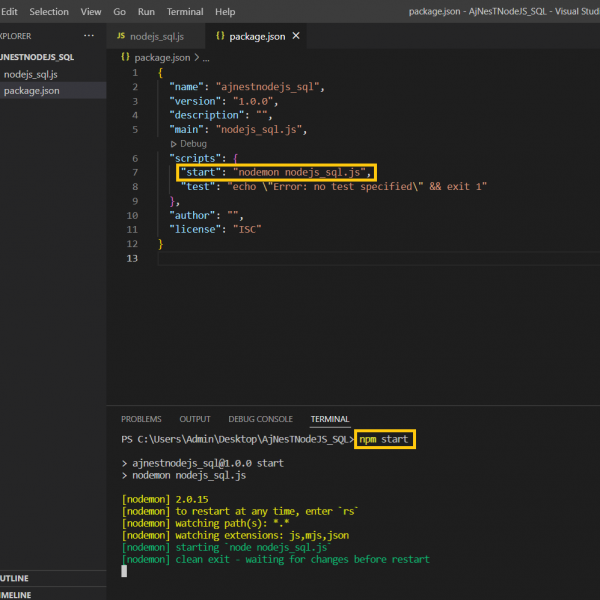Select package.json in the Explorer file tree
This screenshot has width=600, height=600.
[x=31, y=90]
